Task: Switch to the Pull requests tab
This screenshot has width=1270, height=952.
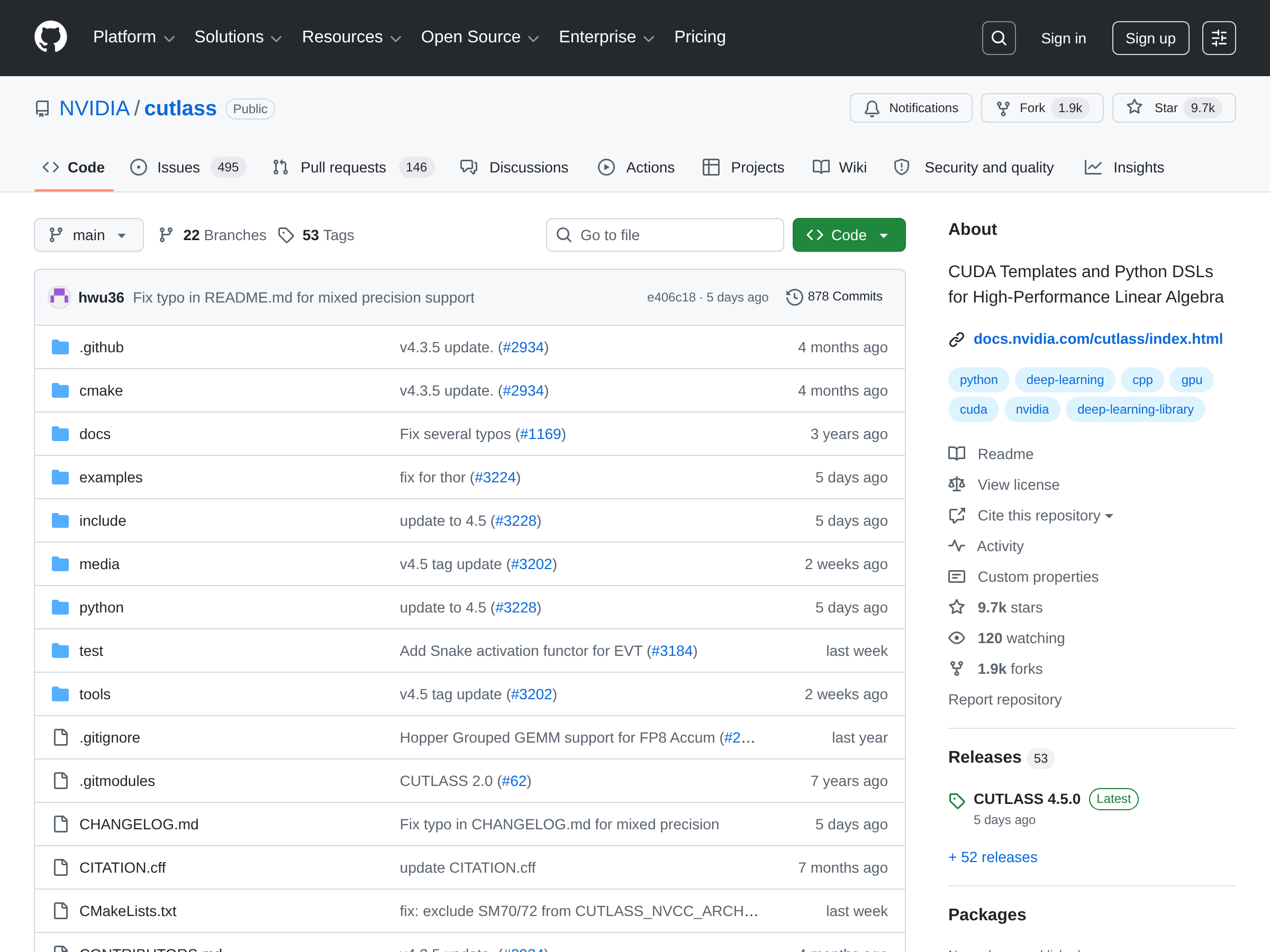Action: point(353,168)
